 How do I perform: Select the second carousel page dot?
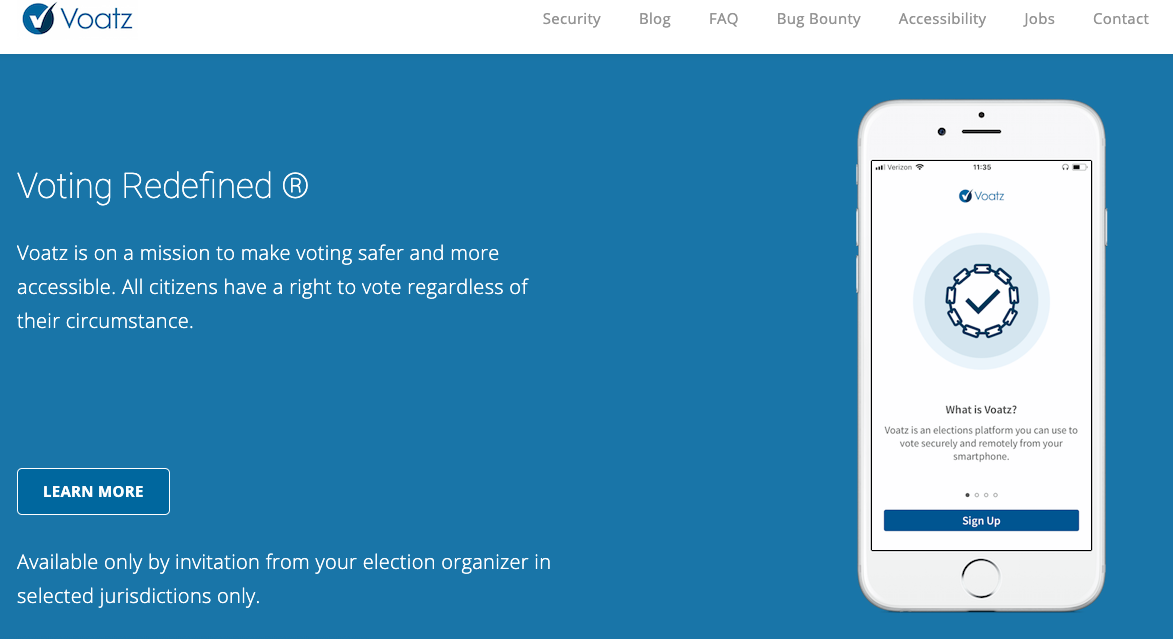(x=976, y=495)
